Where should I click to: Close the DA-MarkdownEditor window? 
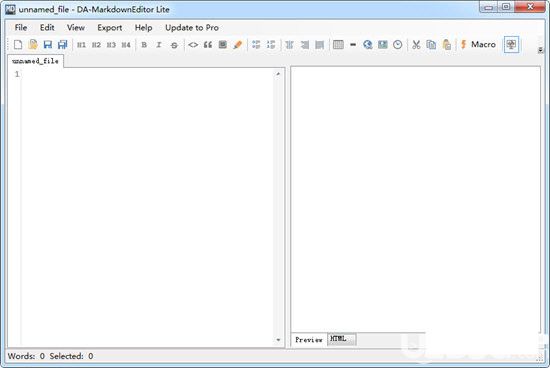coord(530,7)
